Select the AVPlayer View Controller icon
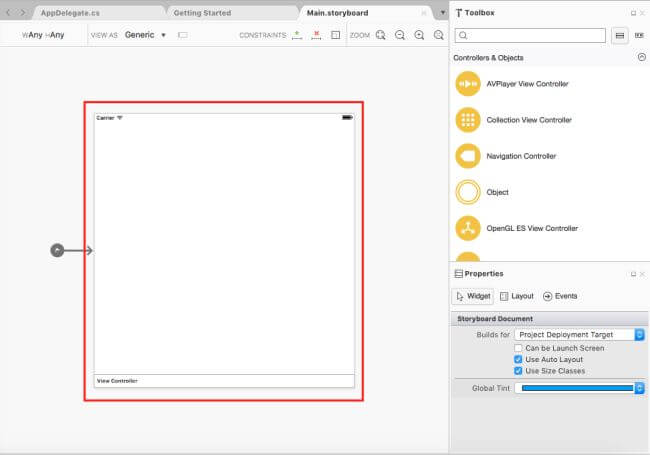This screenshot has height=455, width=650. [x=468, y=84]
